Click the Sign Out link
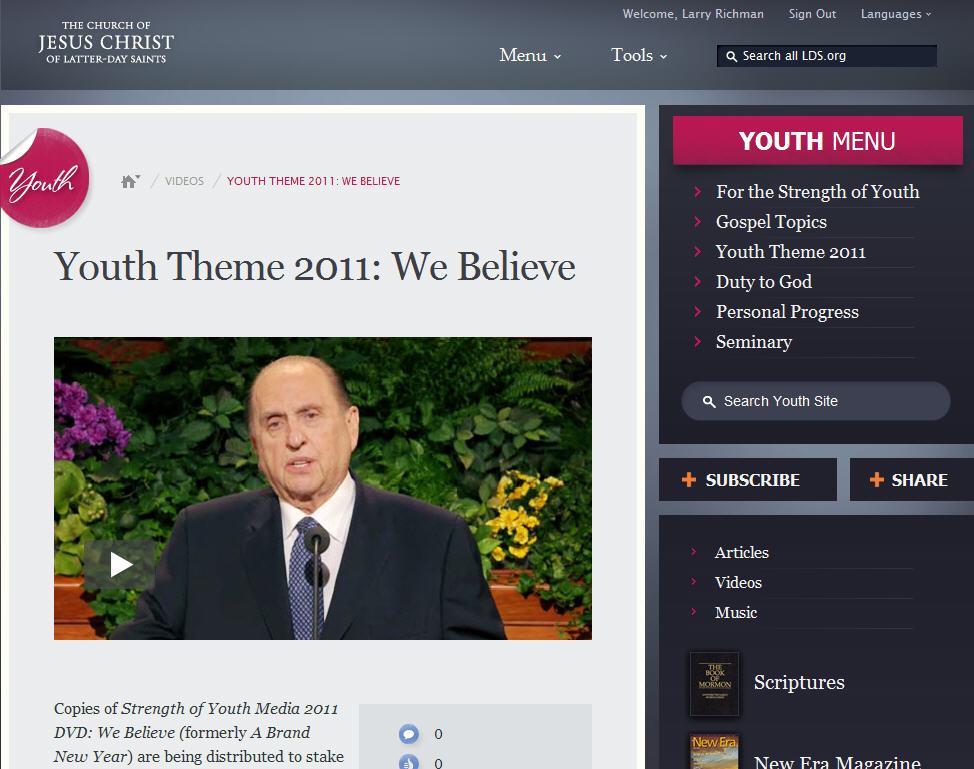The width and height of the screenshot is (974, 769). 812,14
